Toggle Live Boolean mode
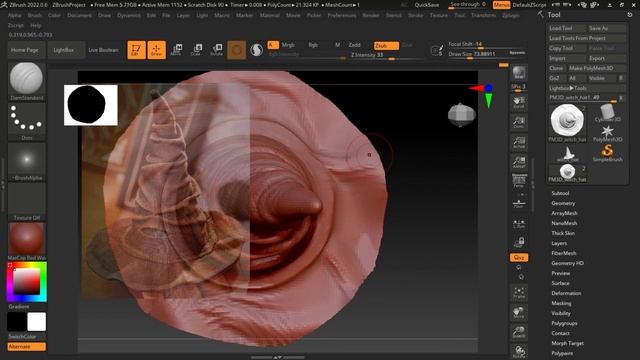640x360 pixels. pyautogui.click(x=103, y=50)
